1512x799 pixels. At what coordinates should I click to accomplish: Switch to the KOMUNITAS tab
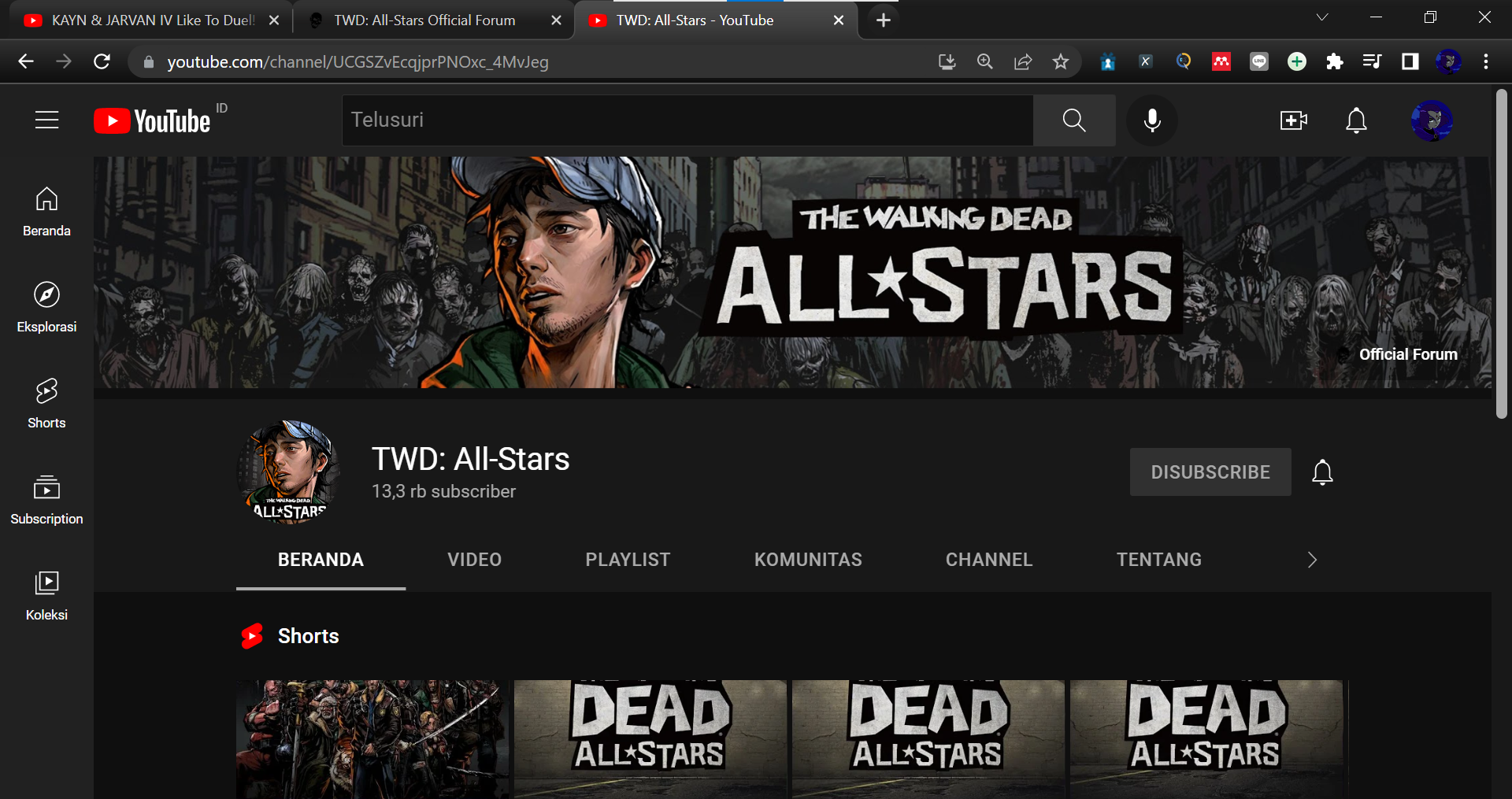point(808,560)
